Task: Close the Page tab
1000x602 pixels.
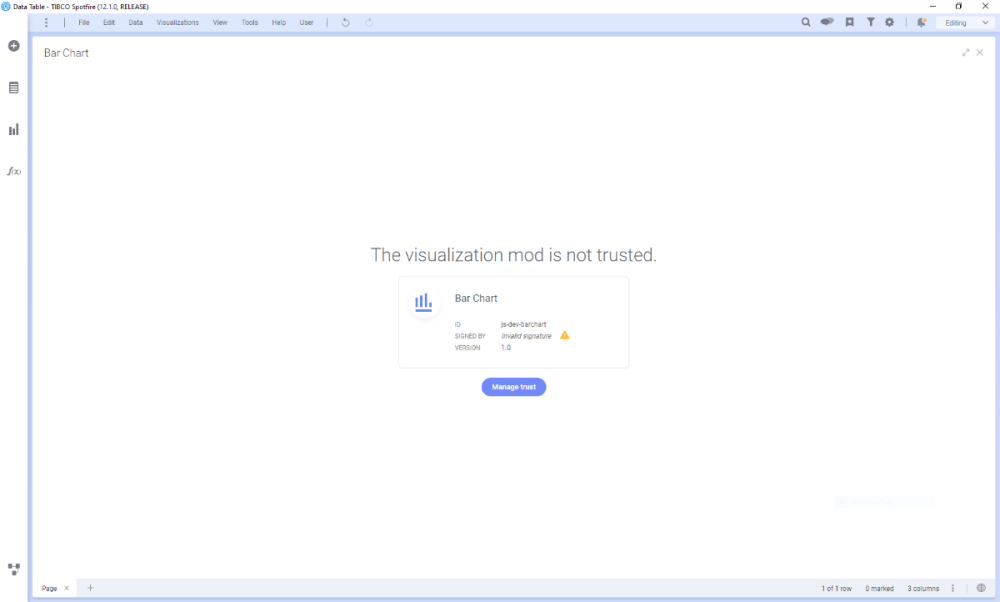Action: [66, 588]
